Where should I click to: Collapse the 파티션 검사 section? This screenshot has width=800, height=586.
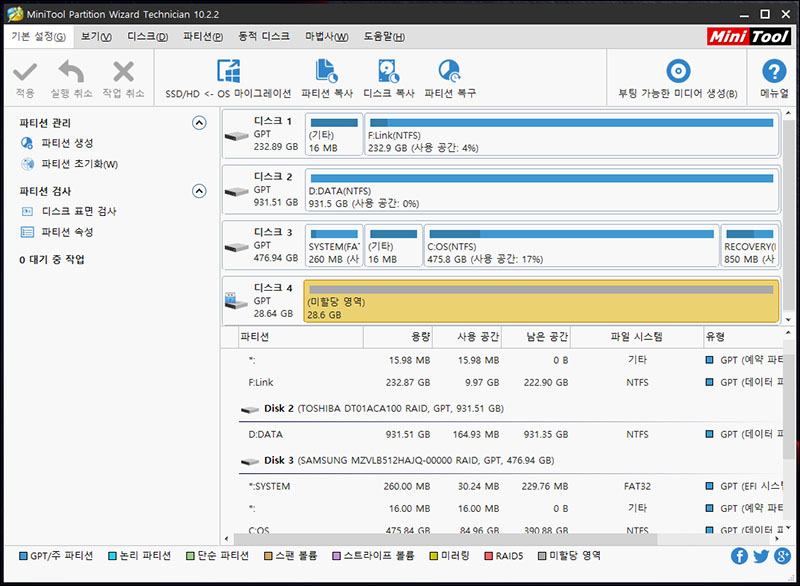tap(199, 191)
